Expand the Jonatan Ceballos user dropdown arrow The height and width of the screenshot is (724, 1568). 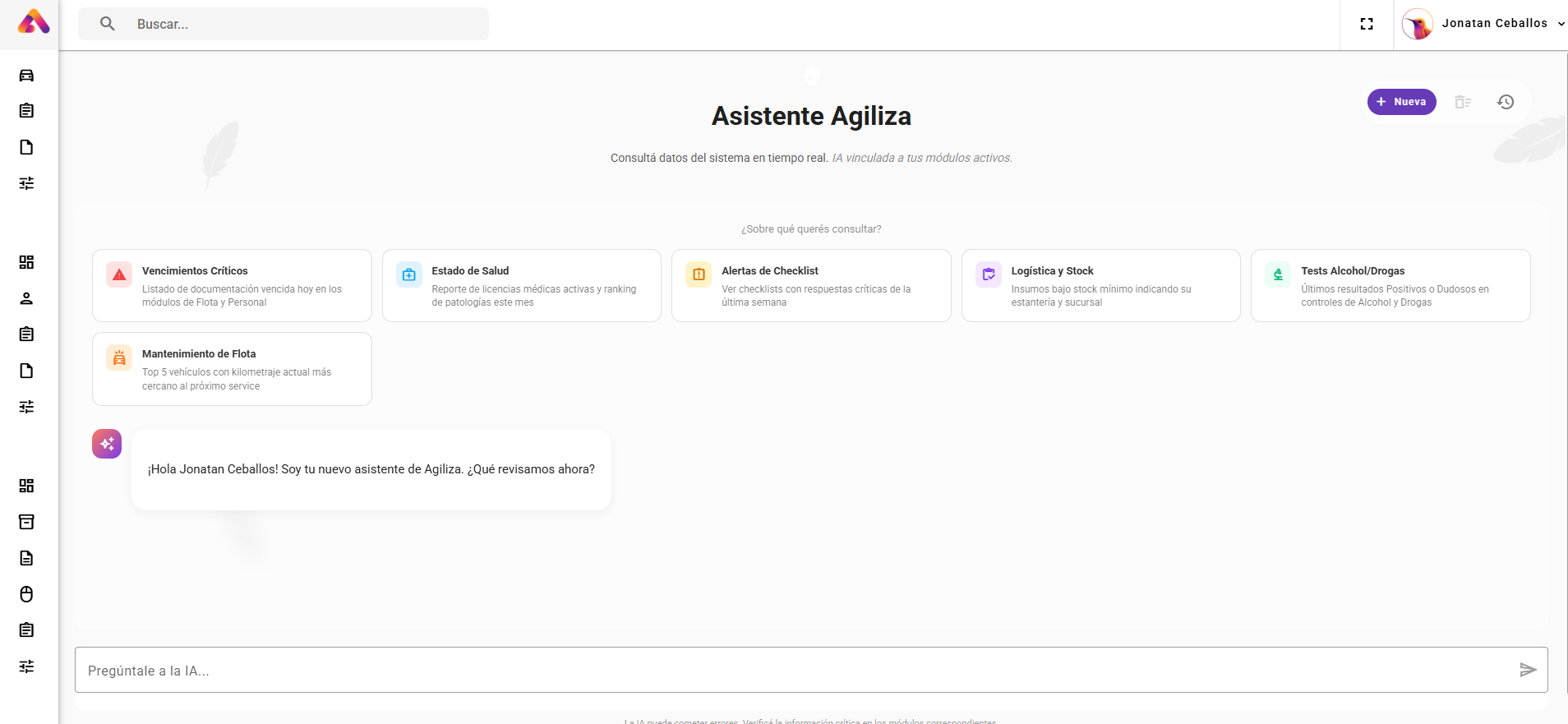(1561, 24)
